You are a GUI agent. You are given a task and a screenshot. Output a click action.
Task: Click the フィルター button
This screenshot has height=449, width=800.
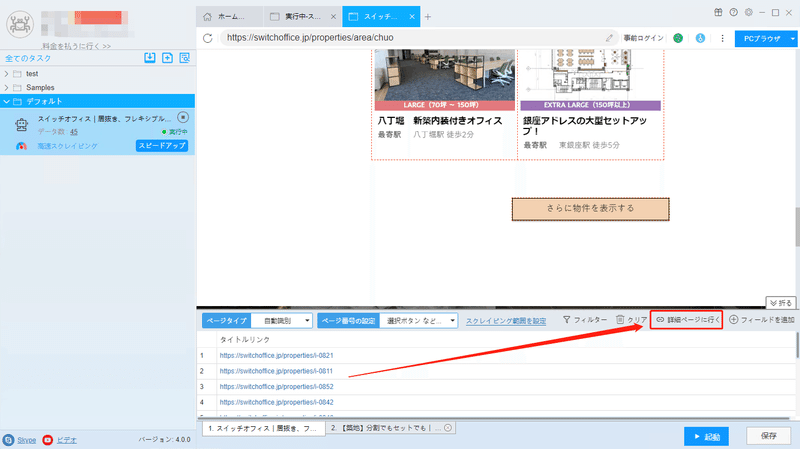click(585, 319)
